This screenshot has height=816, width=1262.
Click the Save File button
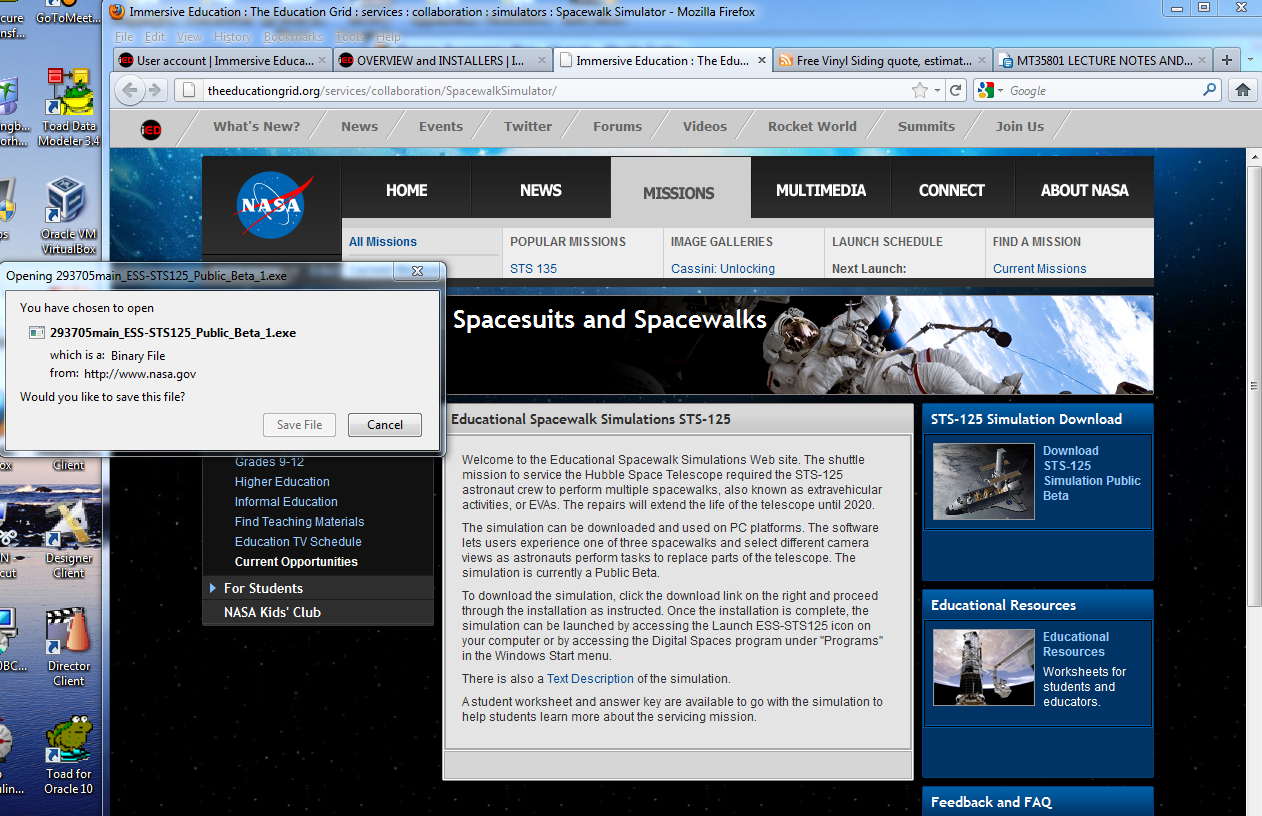coord(299,425)
